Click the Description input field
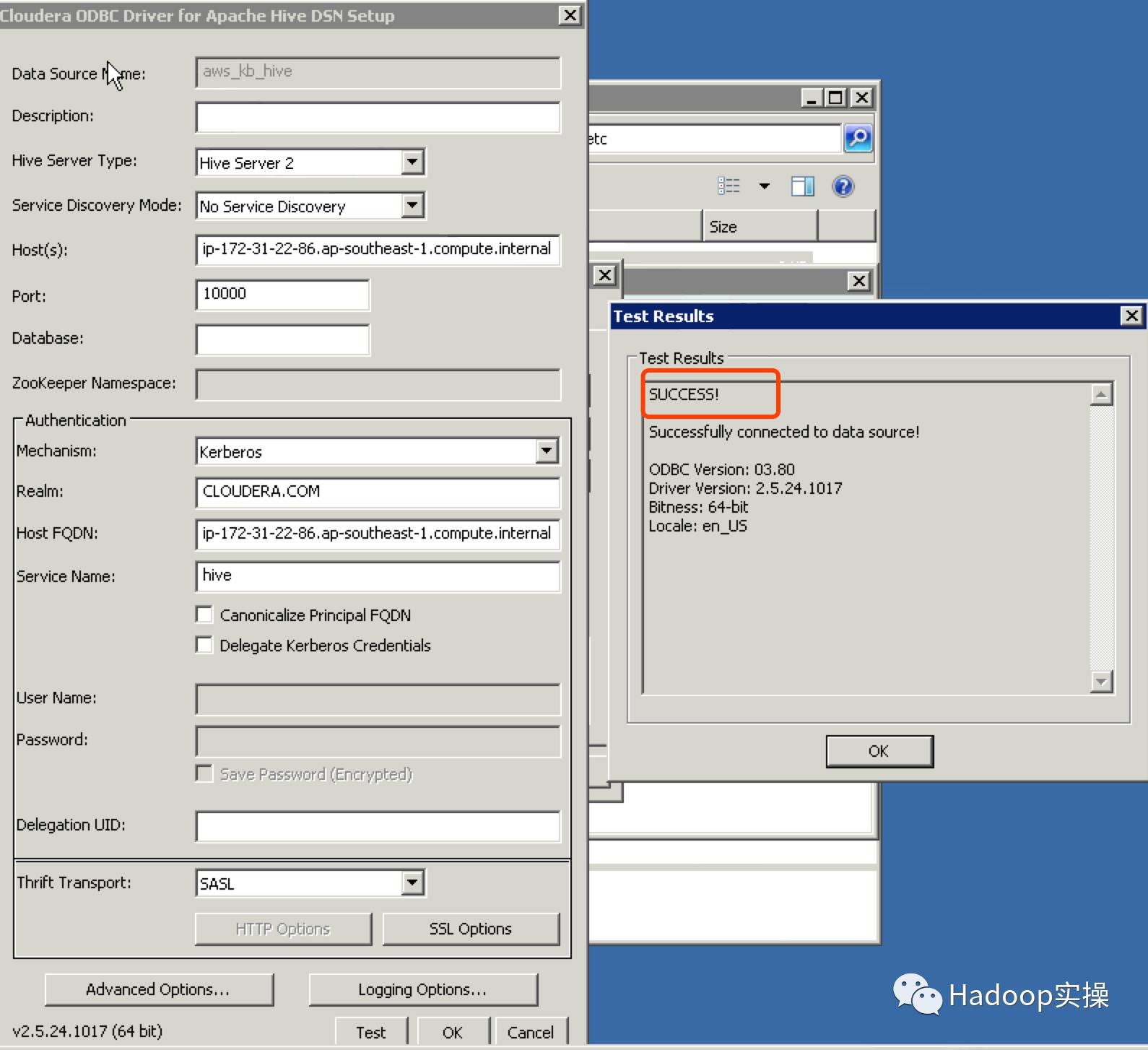Image resolution: width=1148 pixels, height=1050 pixels. click(x=378, y=117)
